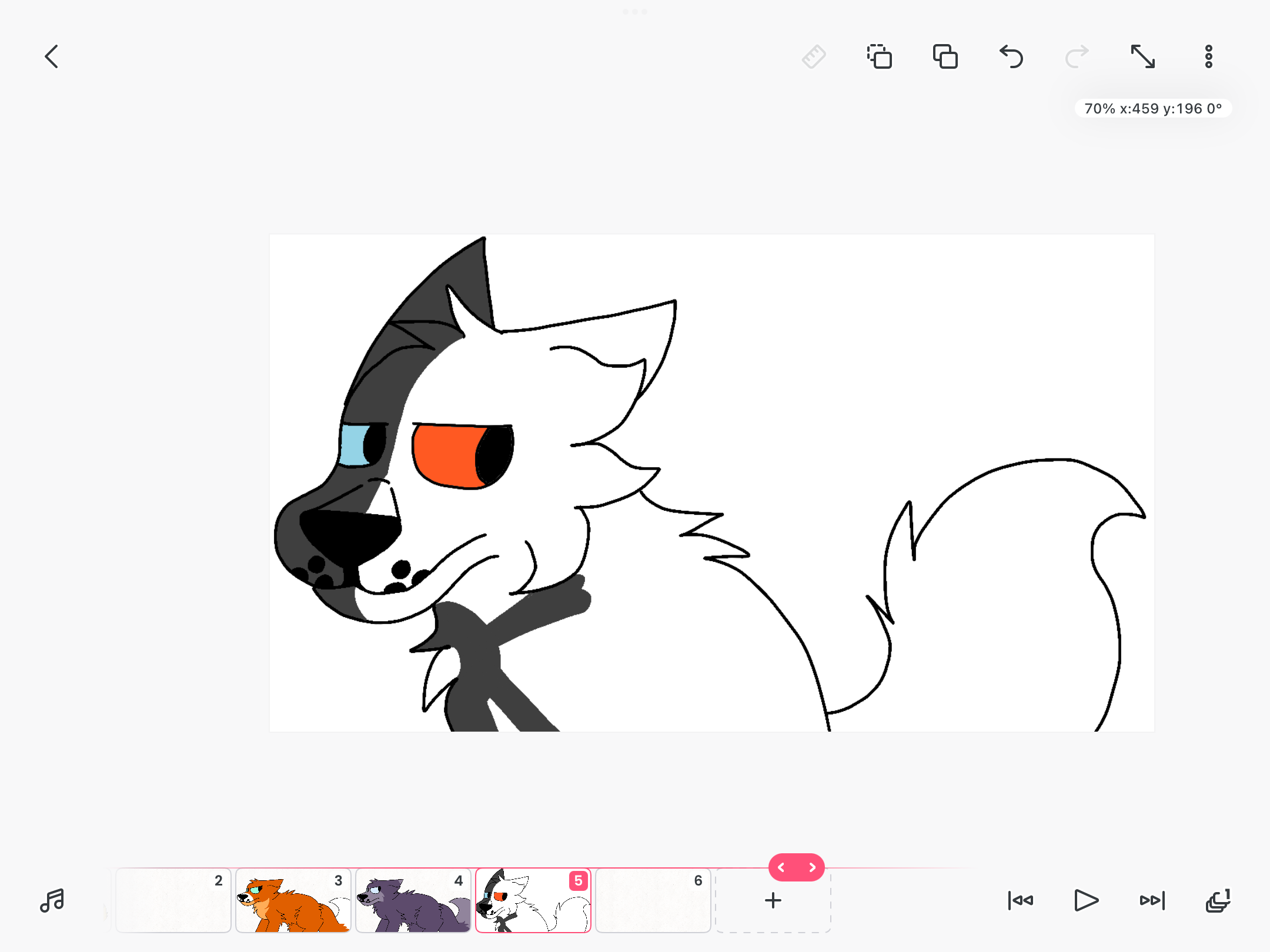This screenshot has width=1270, height=952.
Task: Play the animation
Action: coord(1087,900)
